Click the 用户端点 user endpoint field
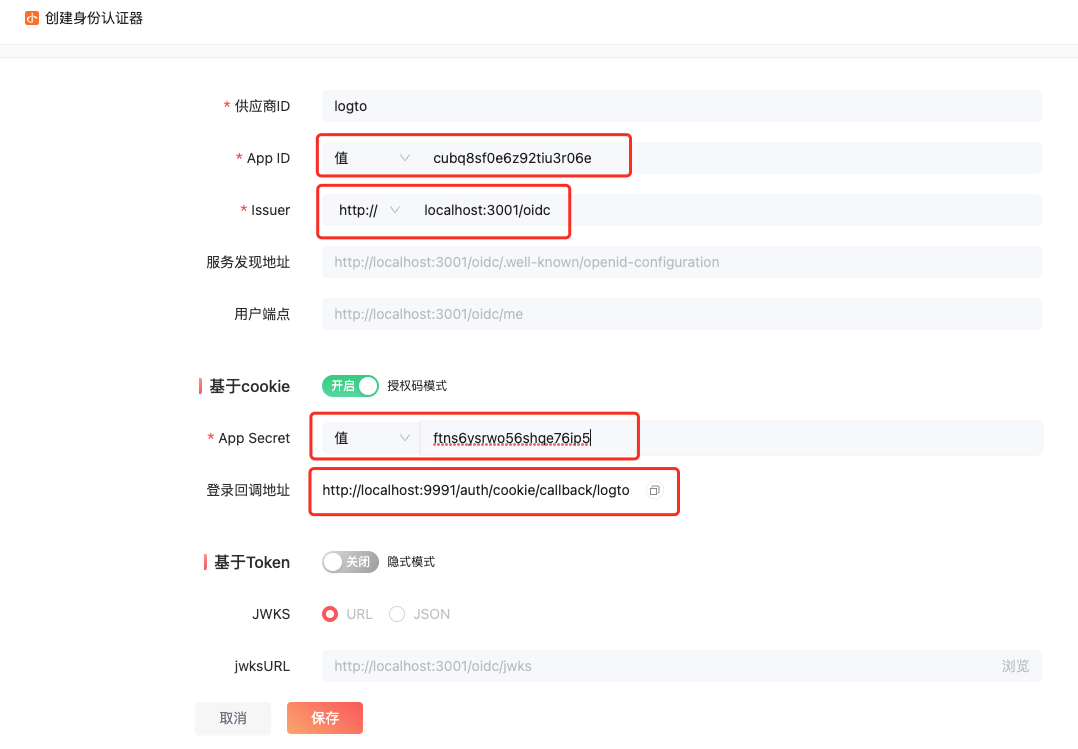The image size is (1078, 749). [x=680, y=314]
